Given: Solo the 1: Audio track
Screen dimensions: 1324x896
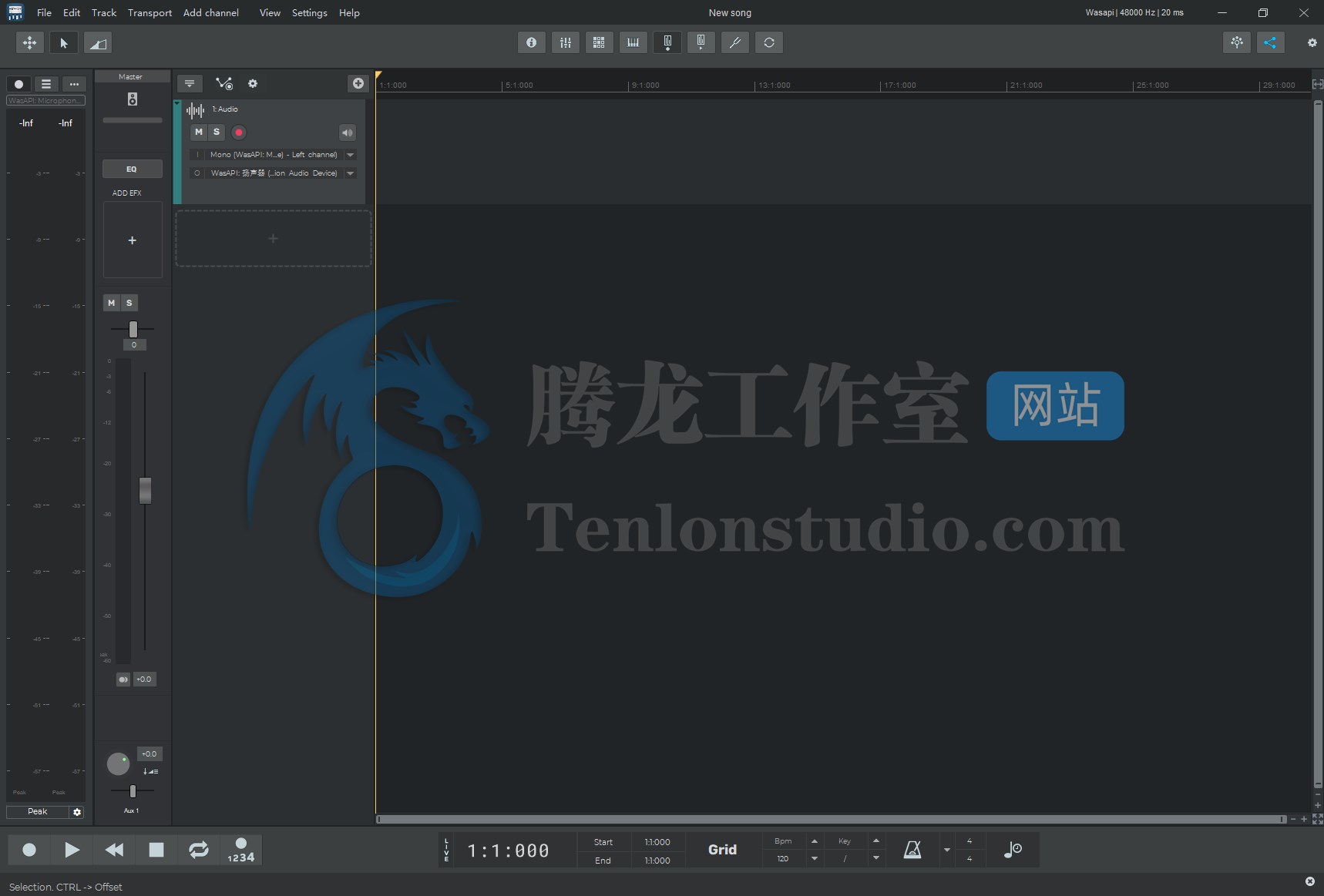Looking at the screenshot, I should [x=217, y=132].
